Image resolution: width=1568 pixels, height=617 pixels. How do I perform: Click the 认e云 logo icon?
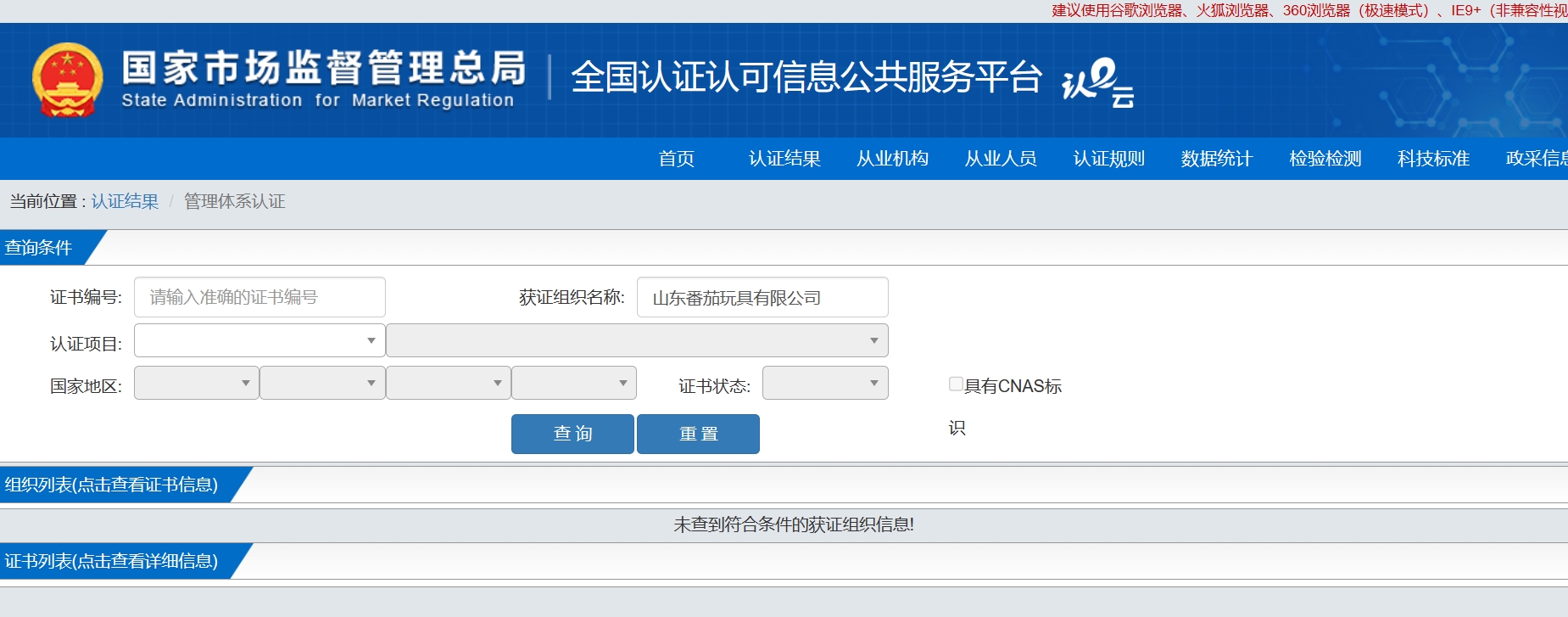(x=1098, y=82)
